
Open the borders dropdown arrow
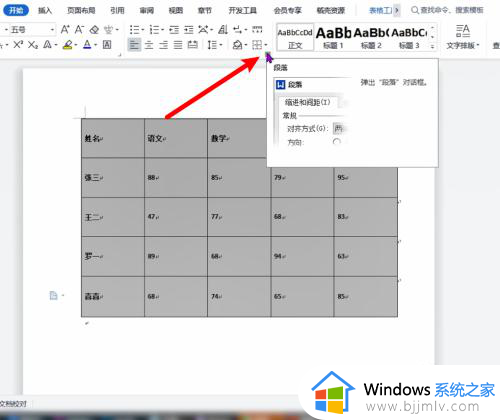tap(266, 45)
